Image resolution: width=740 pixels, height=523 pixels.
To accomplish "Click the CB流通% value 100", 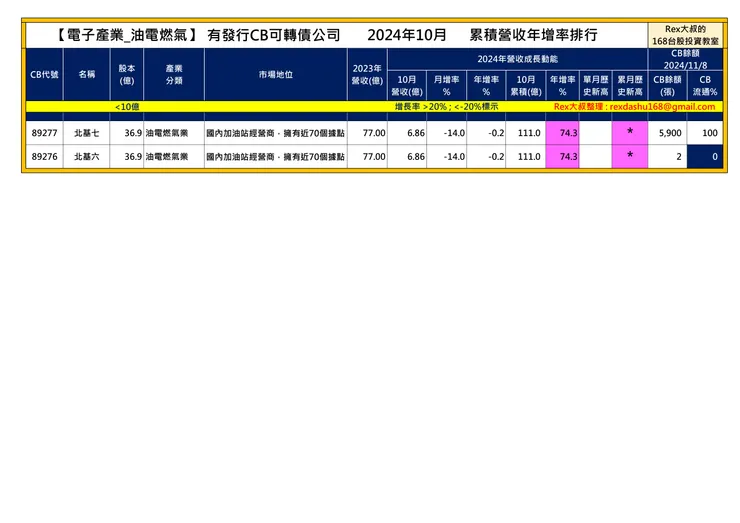I will point(710,133).
